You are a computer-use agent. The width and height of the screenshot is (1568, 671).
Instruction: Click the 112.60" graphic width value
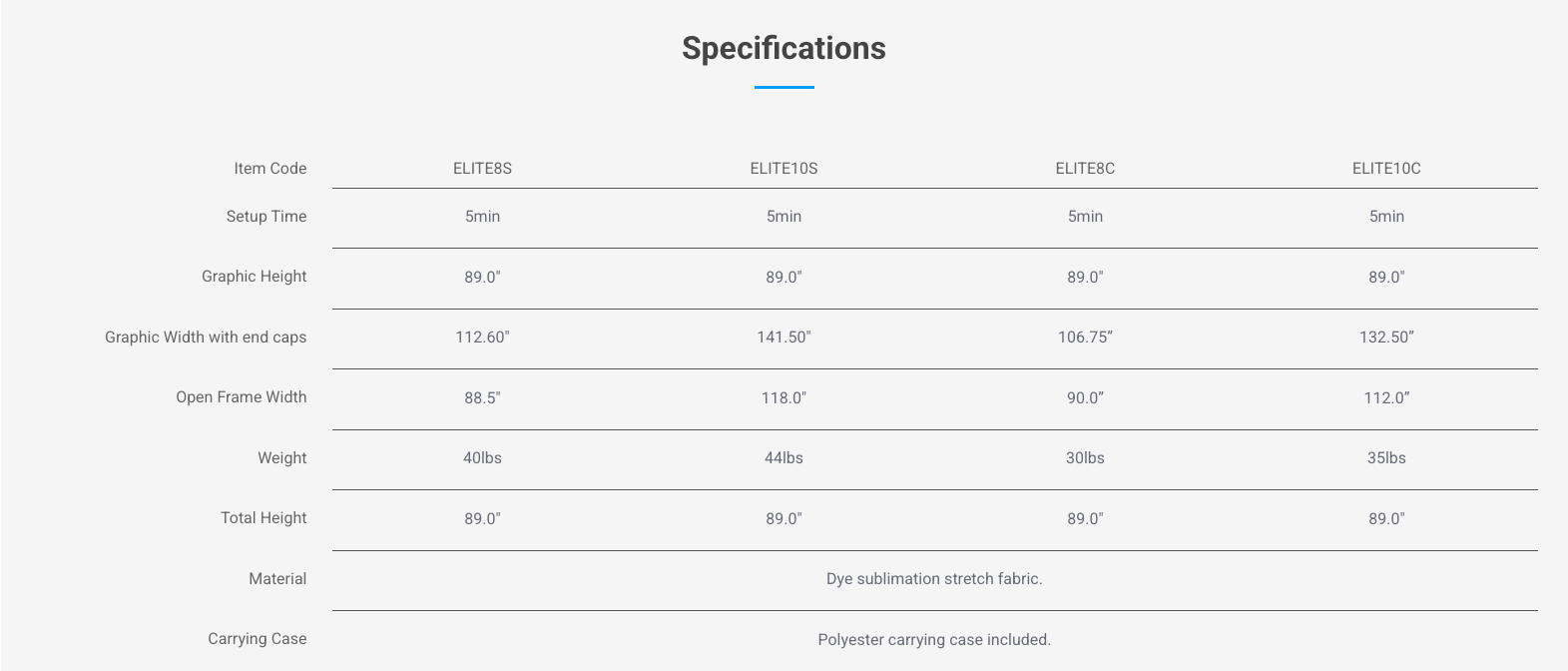pyautogui.click(x=482, y=337)
